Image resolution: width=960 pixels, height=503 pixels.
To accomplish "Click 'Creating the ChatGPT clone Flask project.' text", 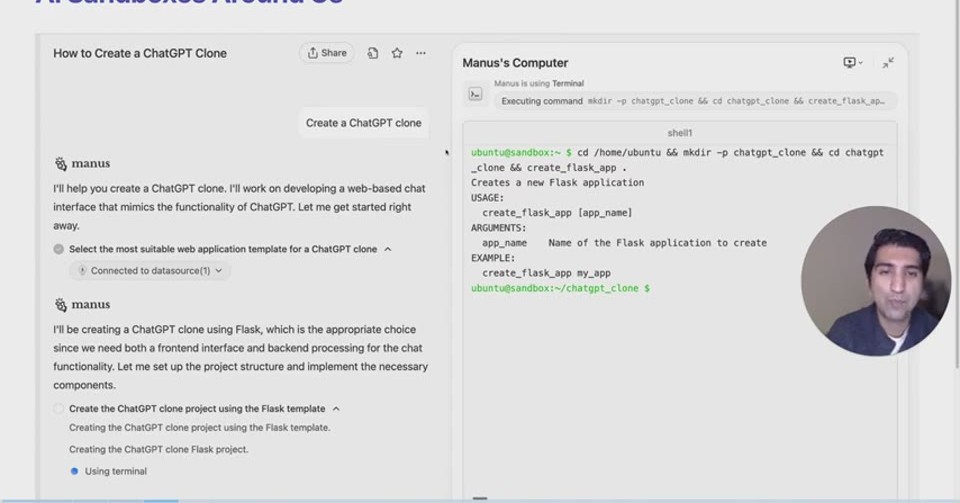I will (159, 449).
